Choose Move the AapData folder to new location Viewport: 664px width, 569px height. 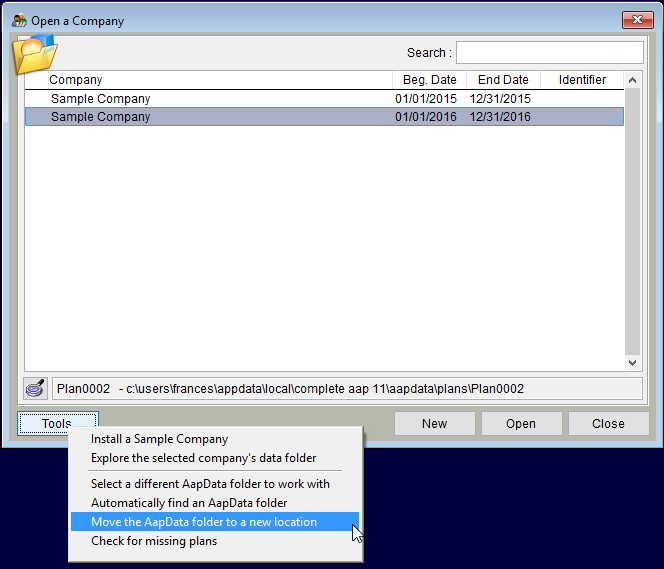(215, 522)
